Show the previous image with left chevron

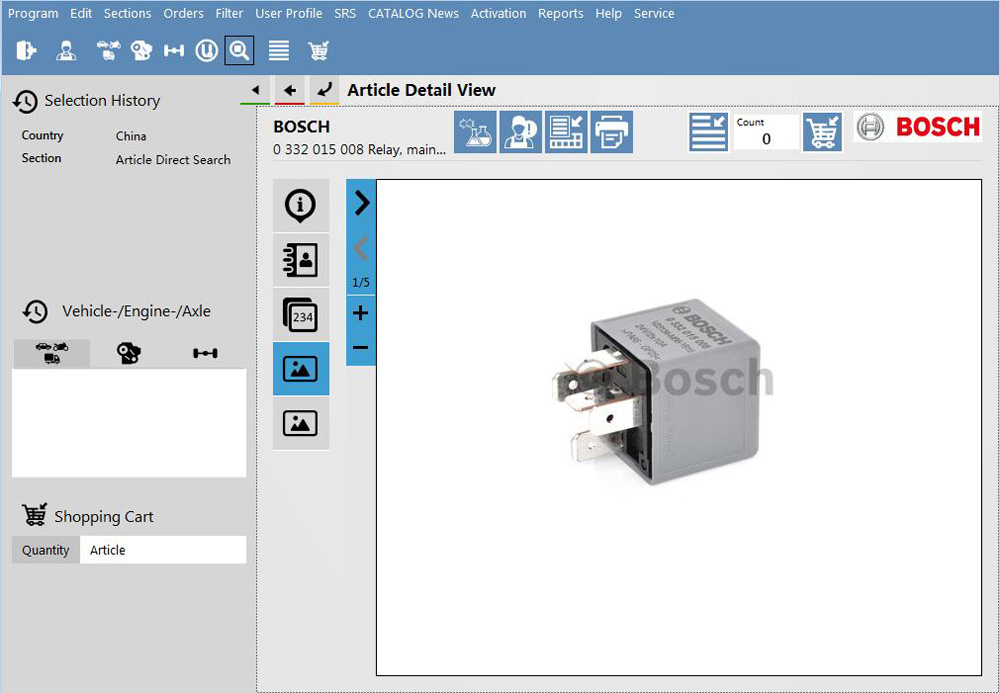(361, 249)
